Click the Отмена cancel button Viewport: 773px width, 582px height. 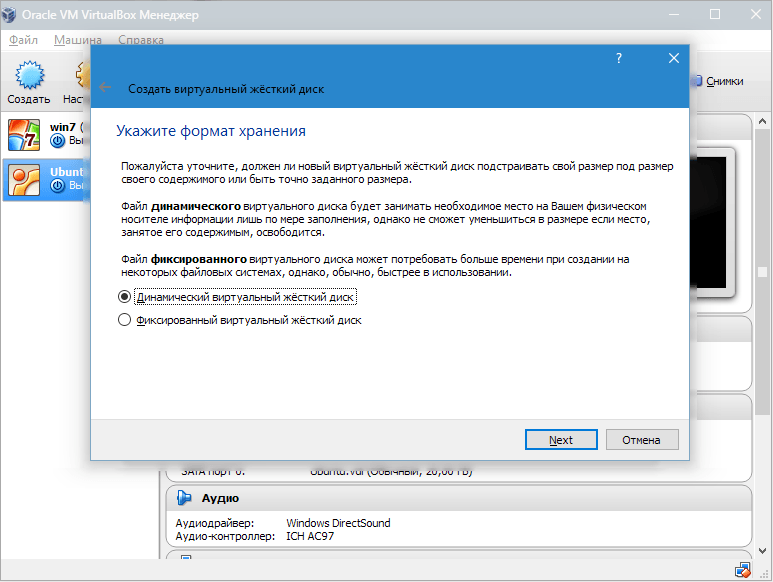click(x=641, y=439)
